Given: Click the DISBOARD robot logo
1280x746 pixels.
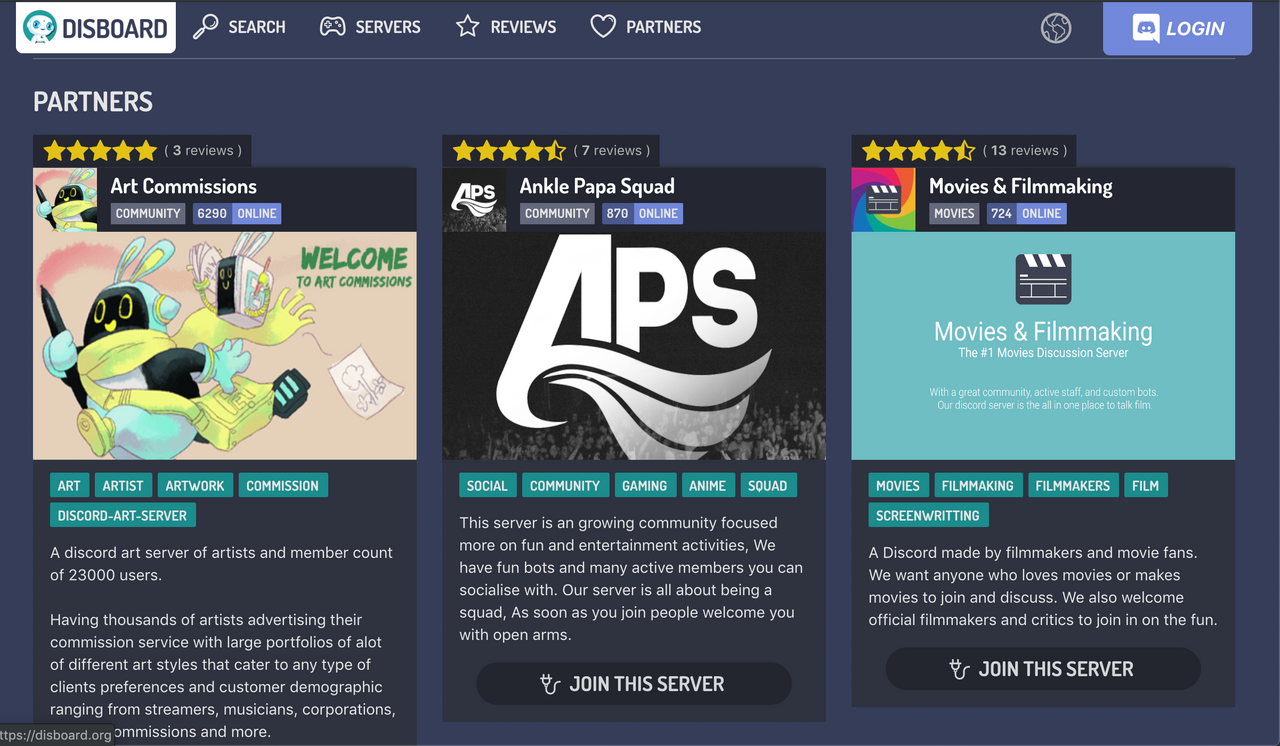Looking at the screenshot, I should coord(96,27).
